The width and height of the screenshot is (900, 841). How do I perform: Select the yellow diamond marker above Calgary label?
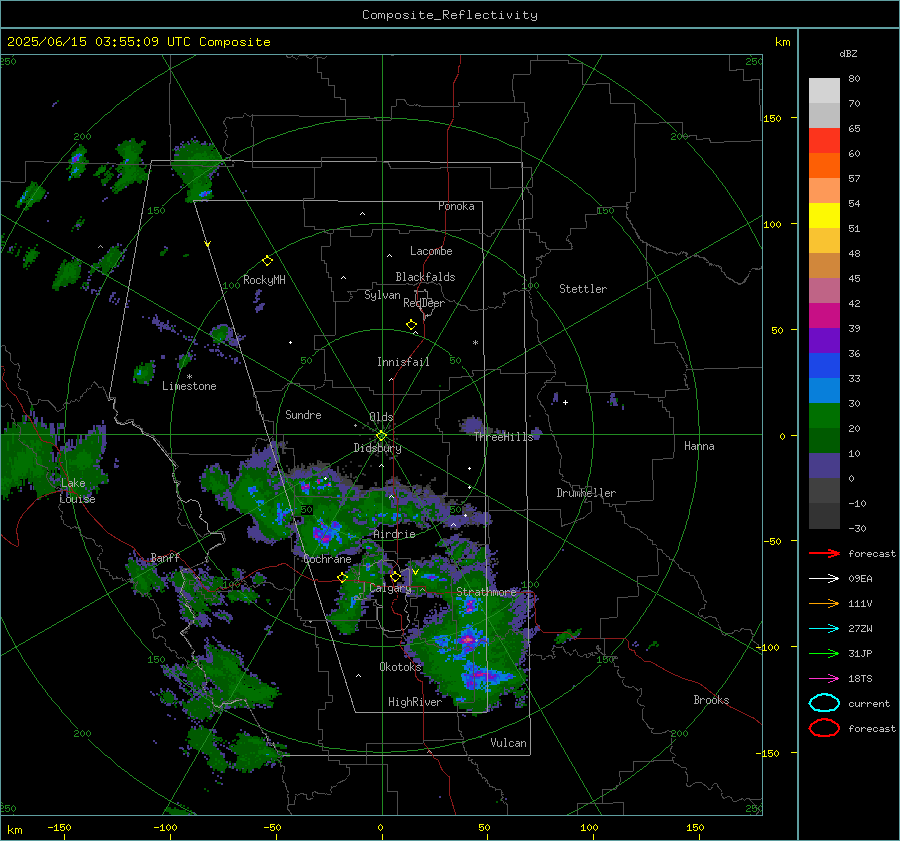click(395, 576)
